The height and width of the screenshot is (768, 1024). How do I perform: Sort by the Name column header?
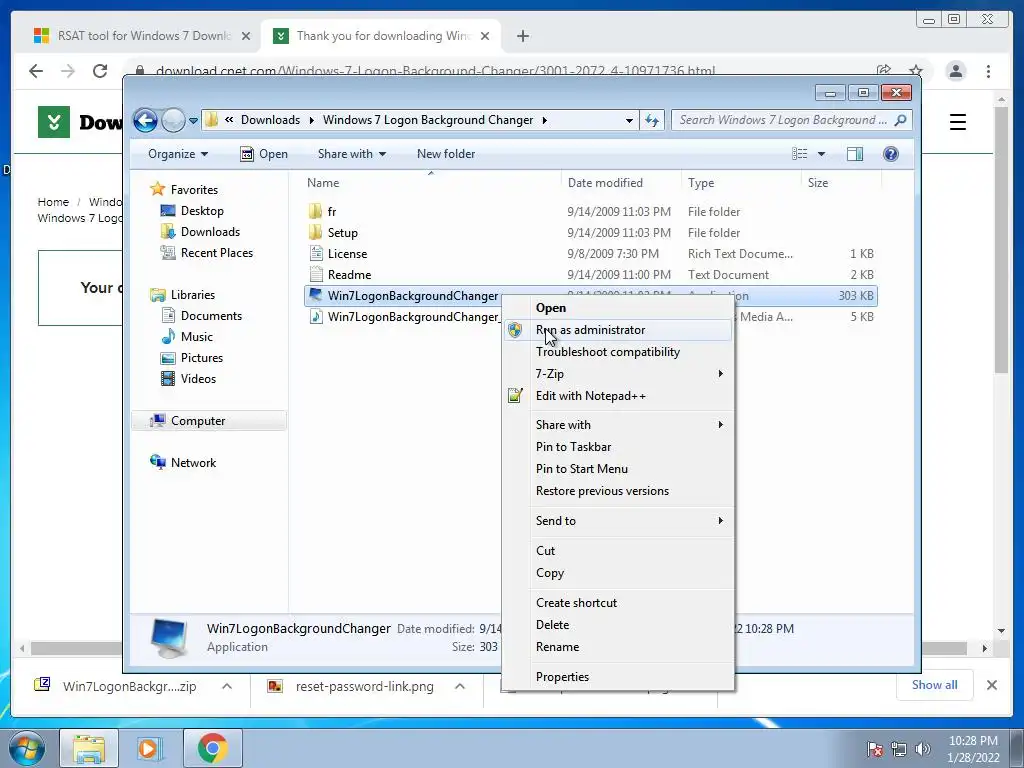(323, 183)
